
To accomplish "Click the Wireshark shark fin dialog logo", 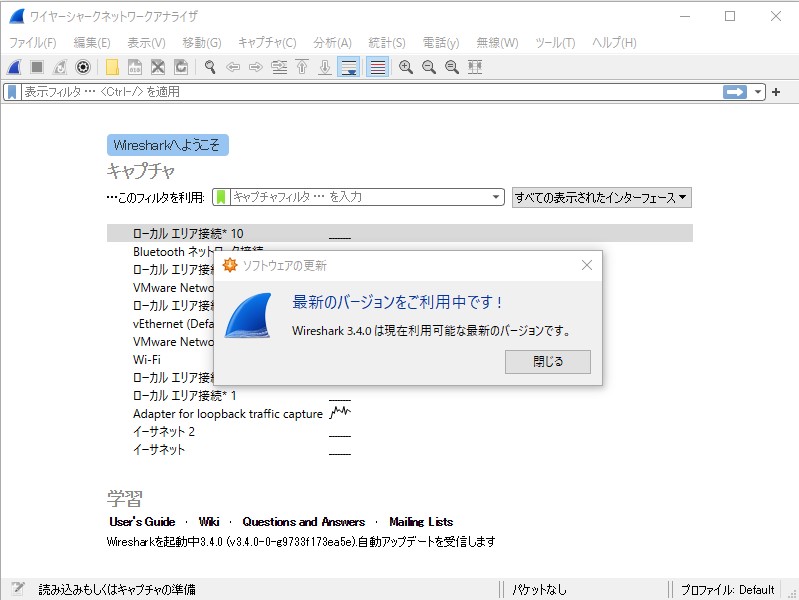I will (248, 316).
